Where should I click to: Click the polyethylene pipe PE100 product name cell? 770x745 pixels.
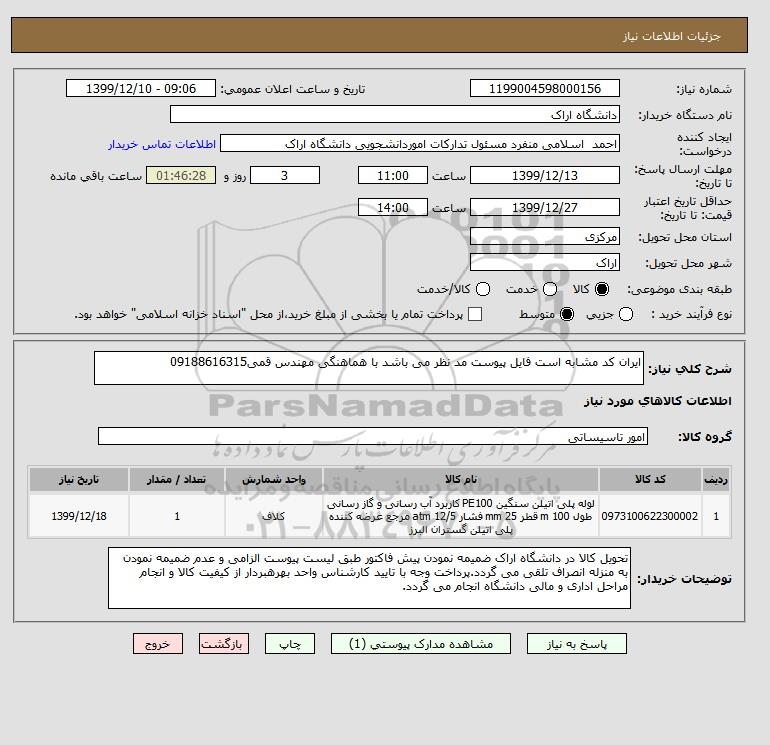click(461, 516)
